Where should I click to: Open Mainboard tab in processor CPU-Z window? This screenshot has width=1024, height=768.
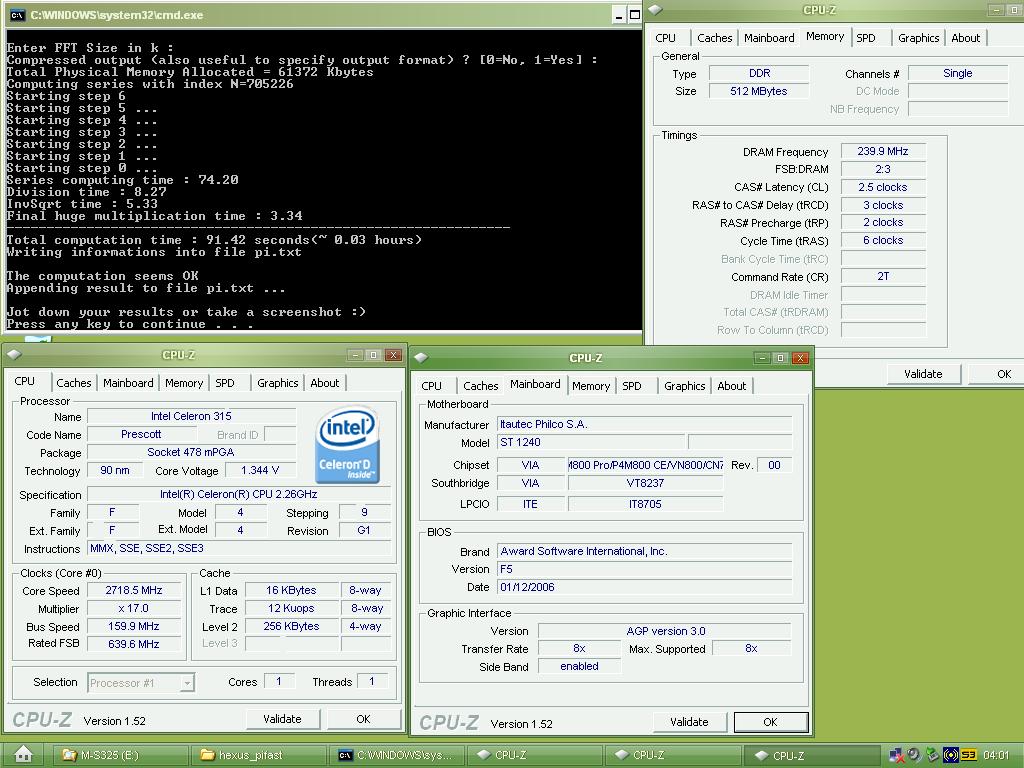(x=128, y=383)
